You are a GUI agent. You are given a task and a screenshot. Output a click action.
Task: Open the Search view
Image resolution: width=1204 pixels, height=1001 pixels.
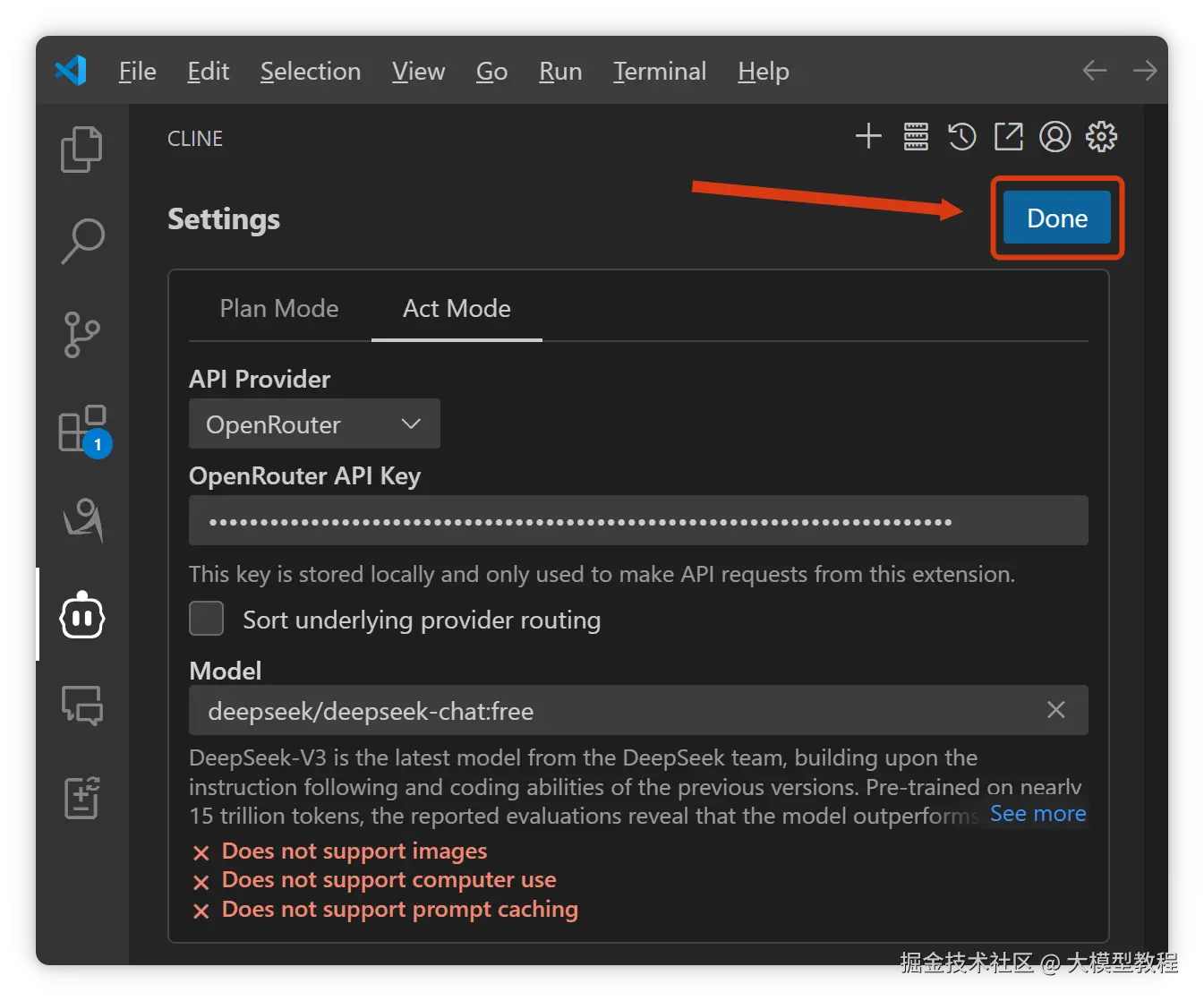(x=82, y=241)
